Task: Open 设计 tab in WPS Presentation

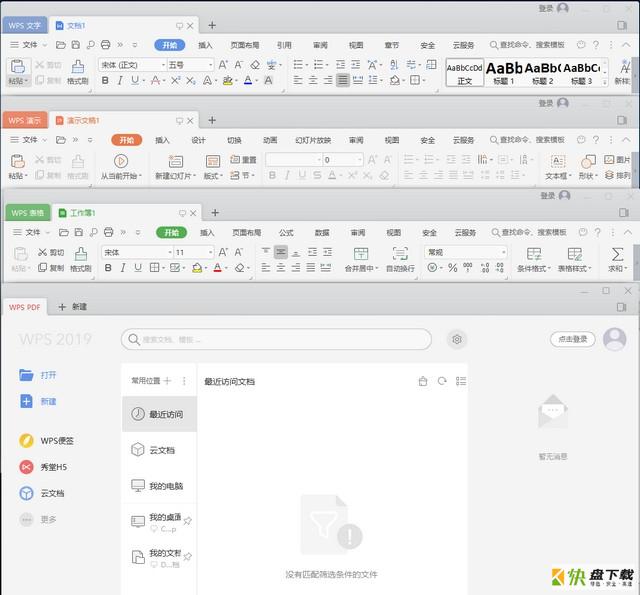Action: click(x=198, y=140)
